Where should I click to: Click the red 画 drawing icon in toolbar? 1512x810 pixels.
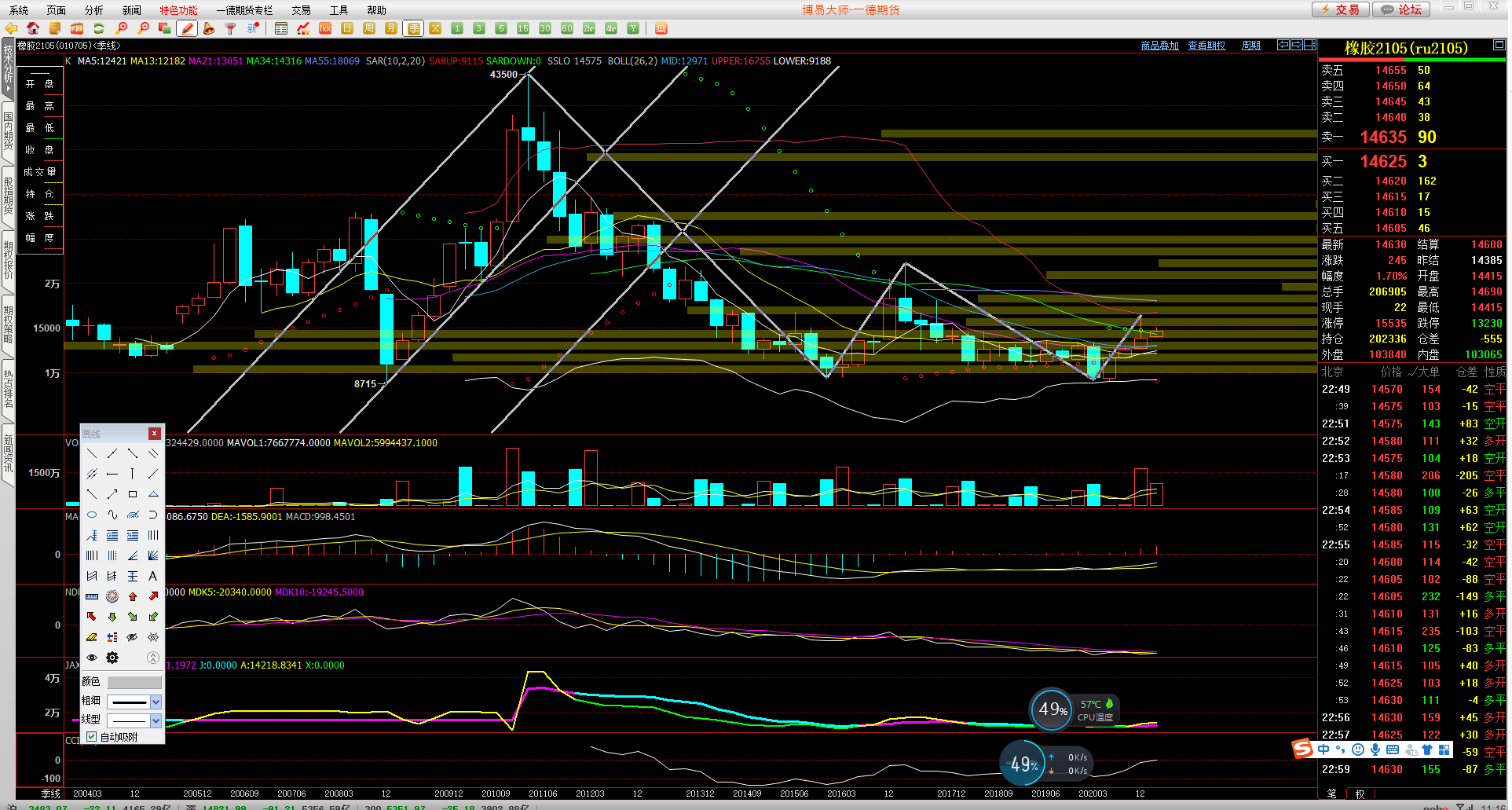point(661,28)
